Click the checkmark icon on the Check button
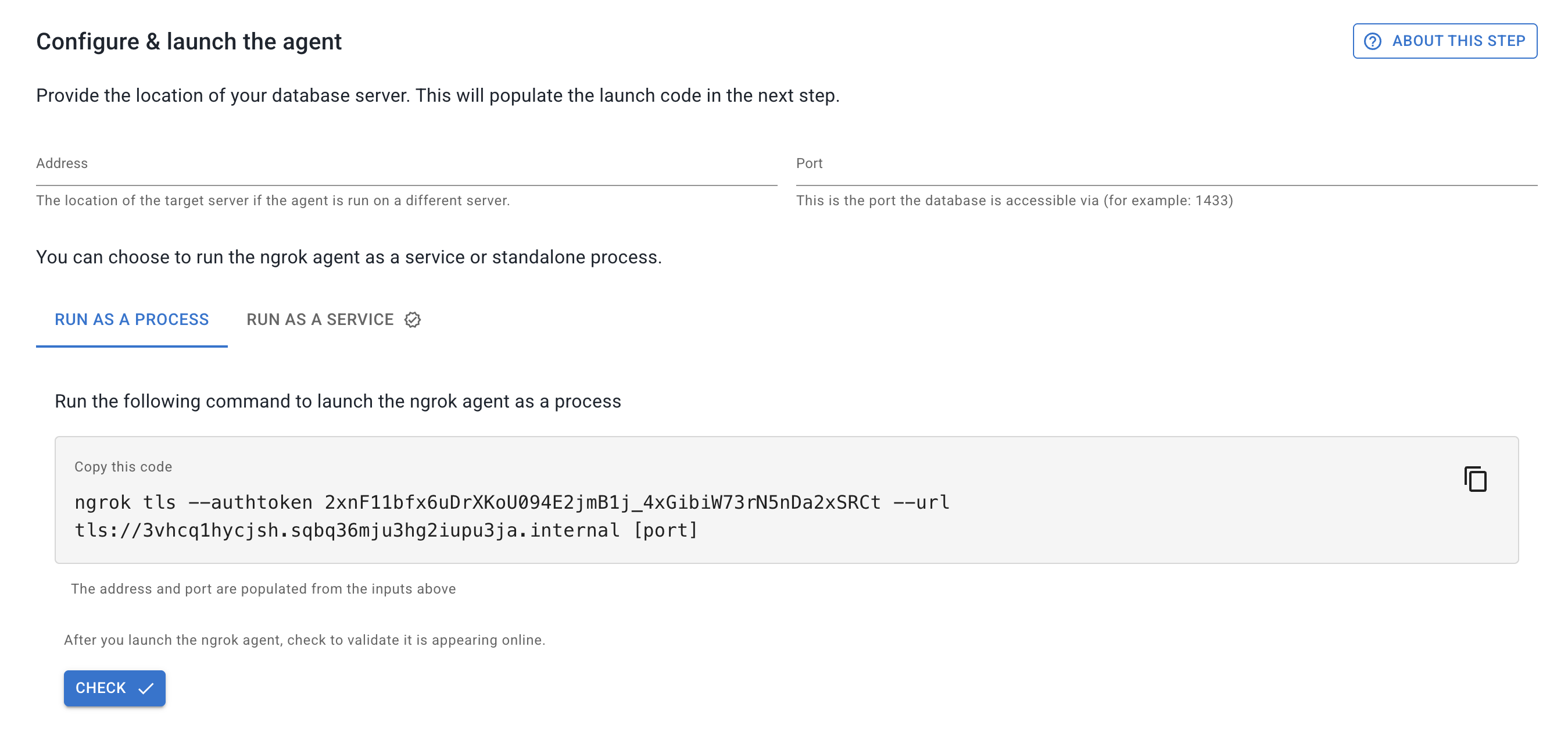The height and width of the screenshot is (743, 1568). (x=146, y=688)
